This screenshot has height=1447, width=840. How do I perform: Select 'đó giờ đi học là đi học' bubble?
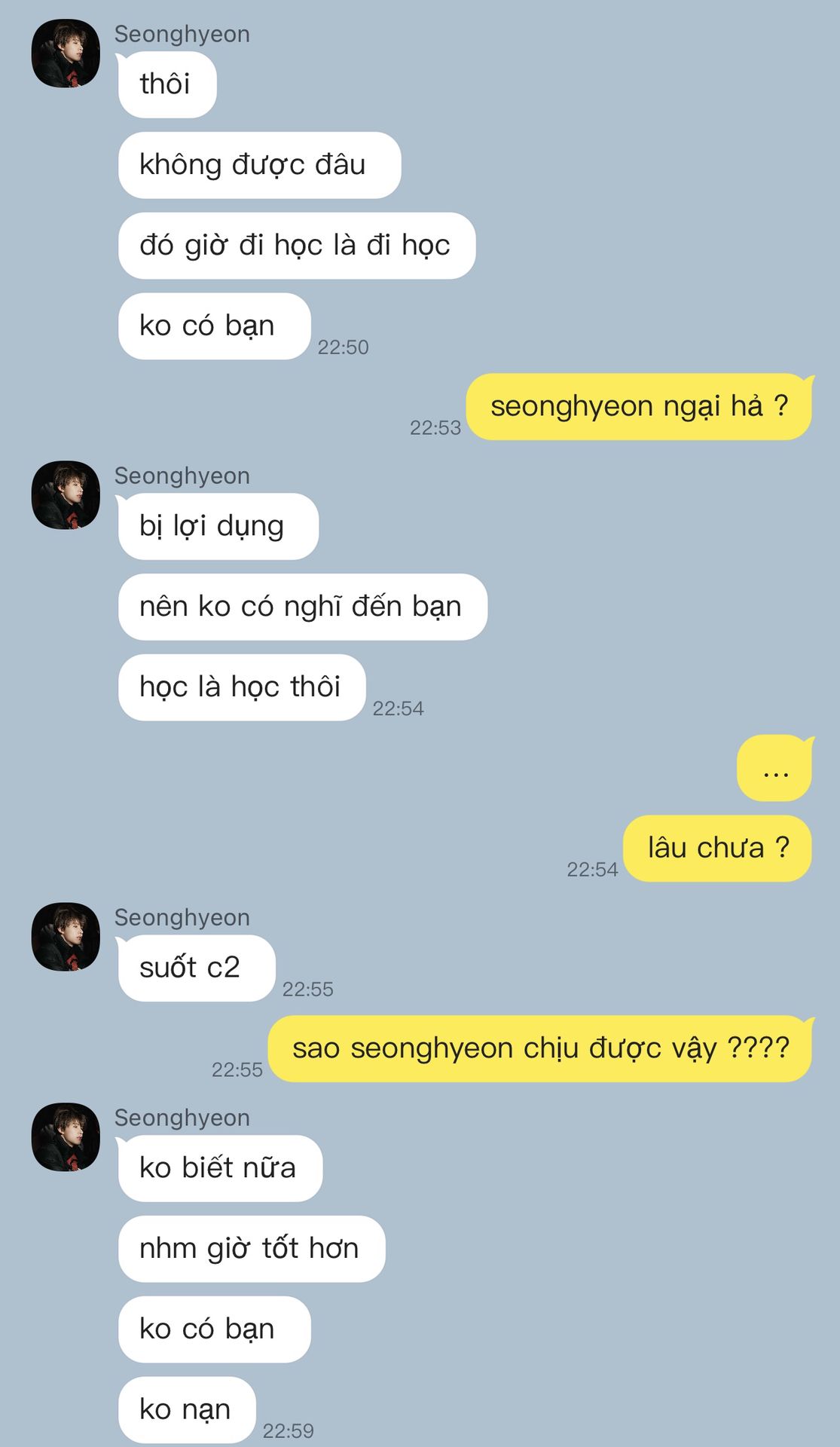297,246
